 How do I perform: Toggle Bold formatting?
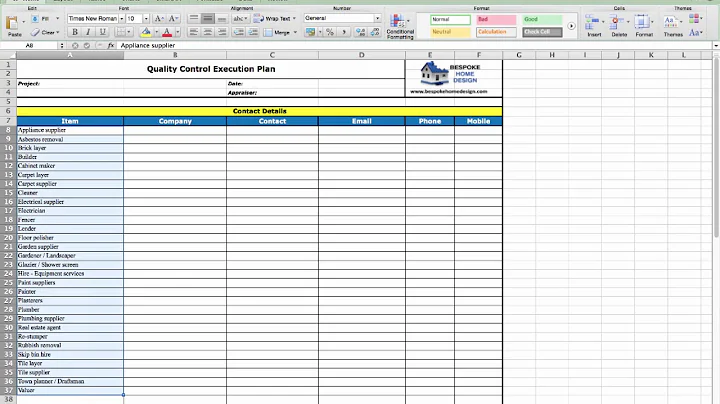(74, 32)
